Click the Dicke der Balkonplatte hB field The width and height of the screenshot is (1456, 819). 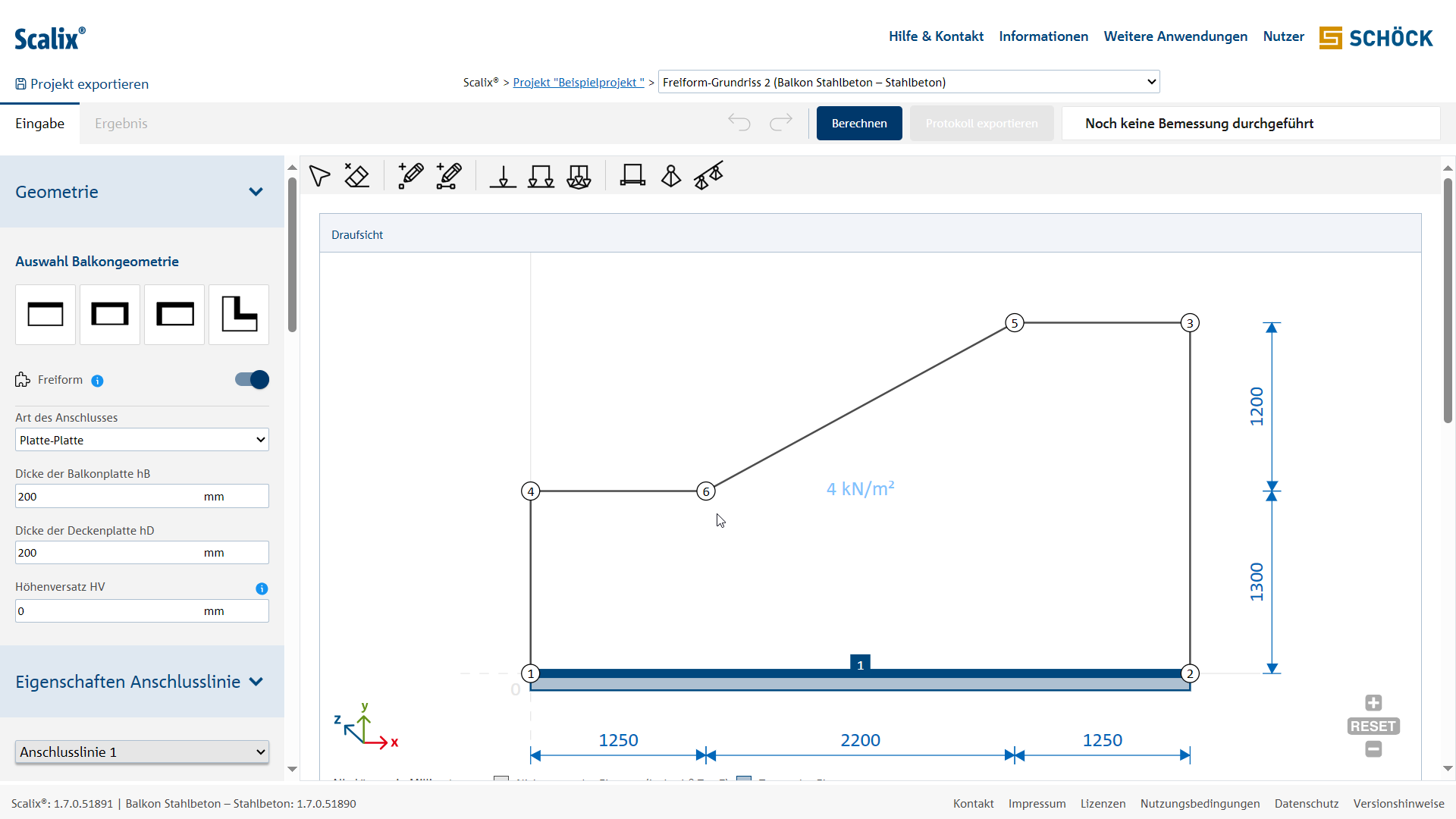(142, 497)
